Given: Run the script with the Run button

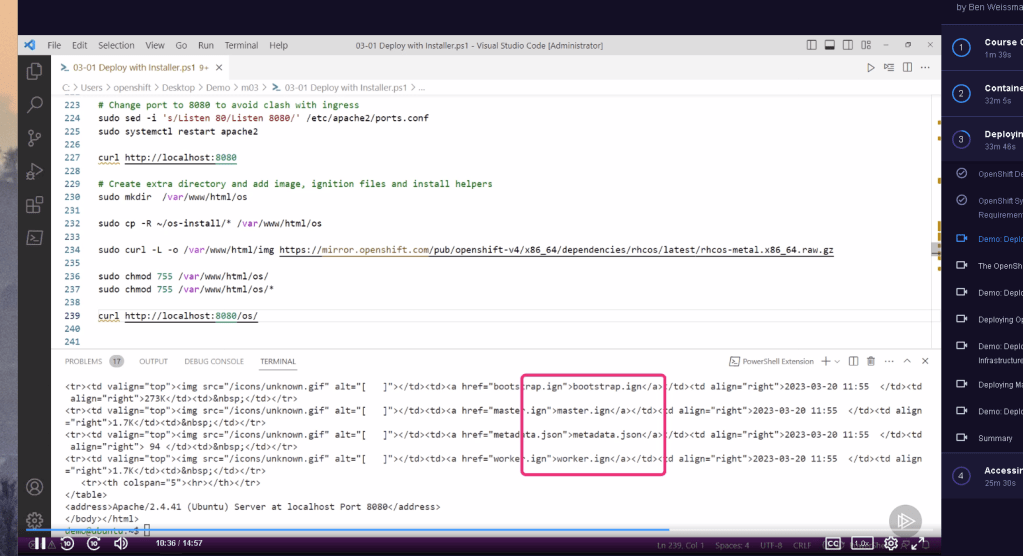Looking at the screenshot, I should pyautogui.click(x=870, y=67).
